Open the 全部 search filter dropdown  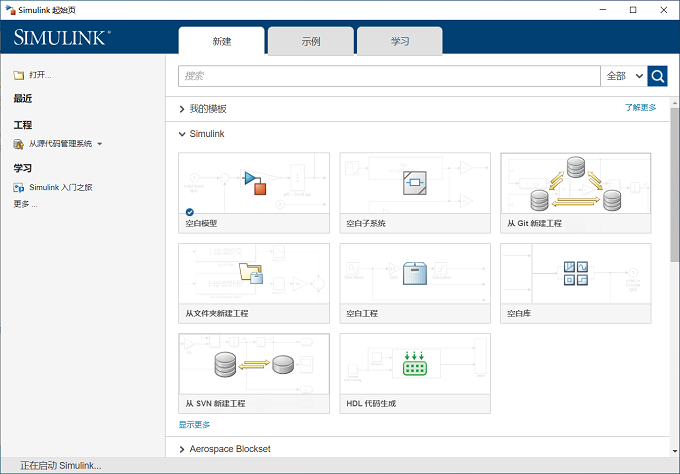point(624,76)
